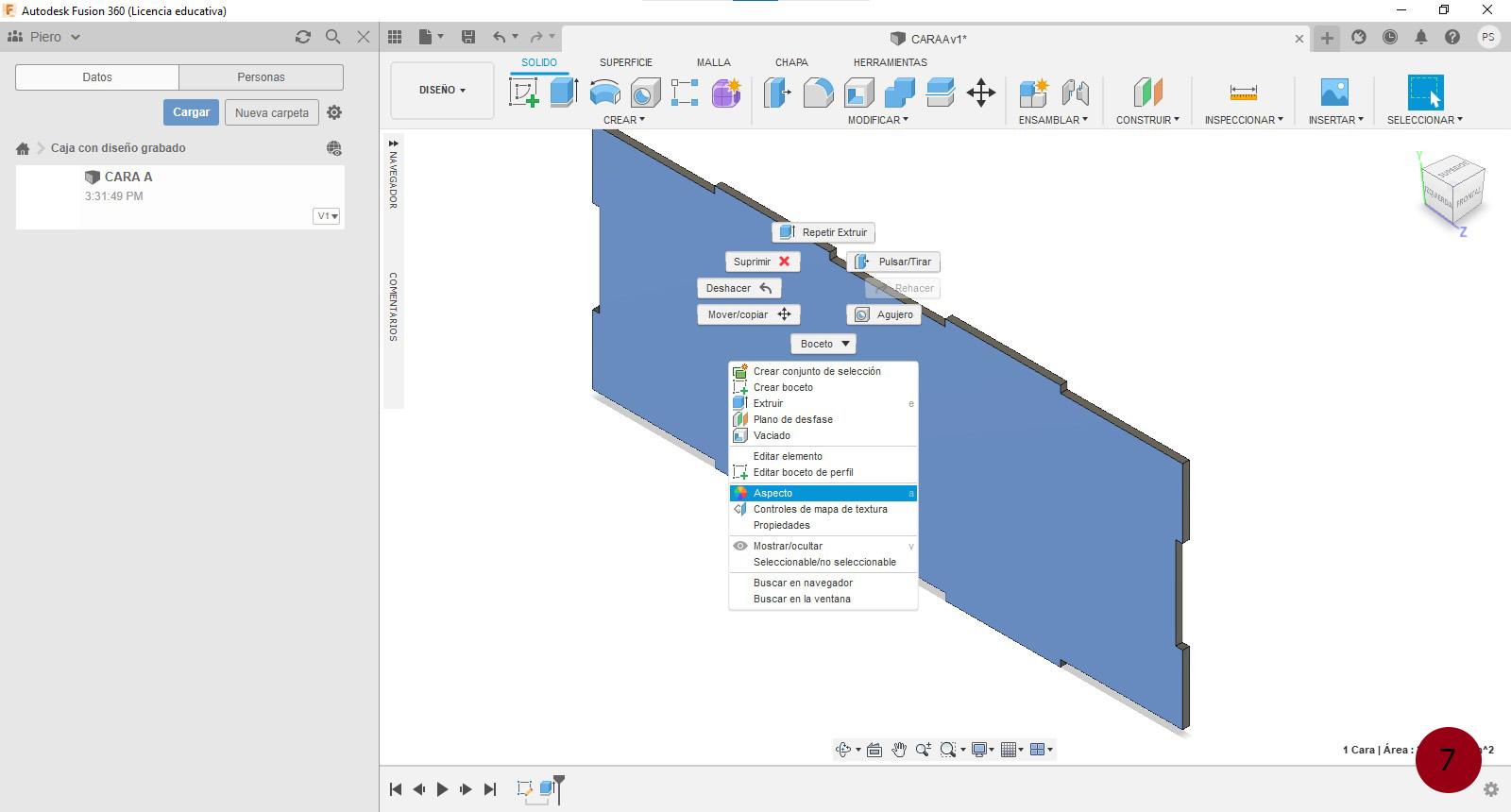Expand the MODIFICAR menu
Screen dimensions: 1511x812
877,120
